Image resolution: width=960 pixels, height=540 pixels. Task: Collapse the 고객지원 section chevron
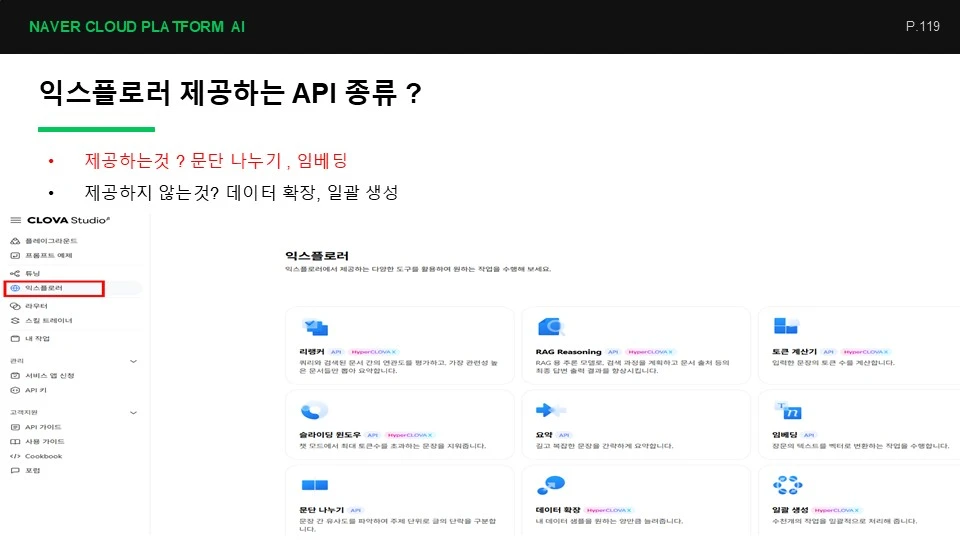coord(133,413)
